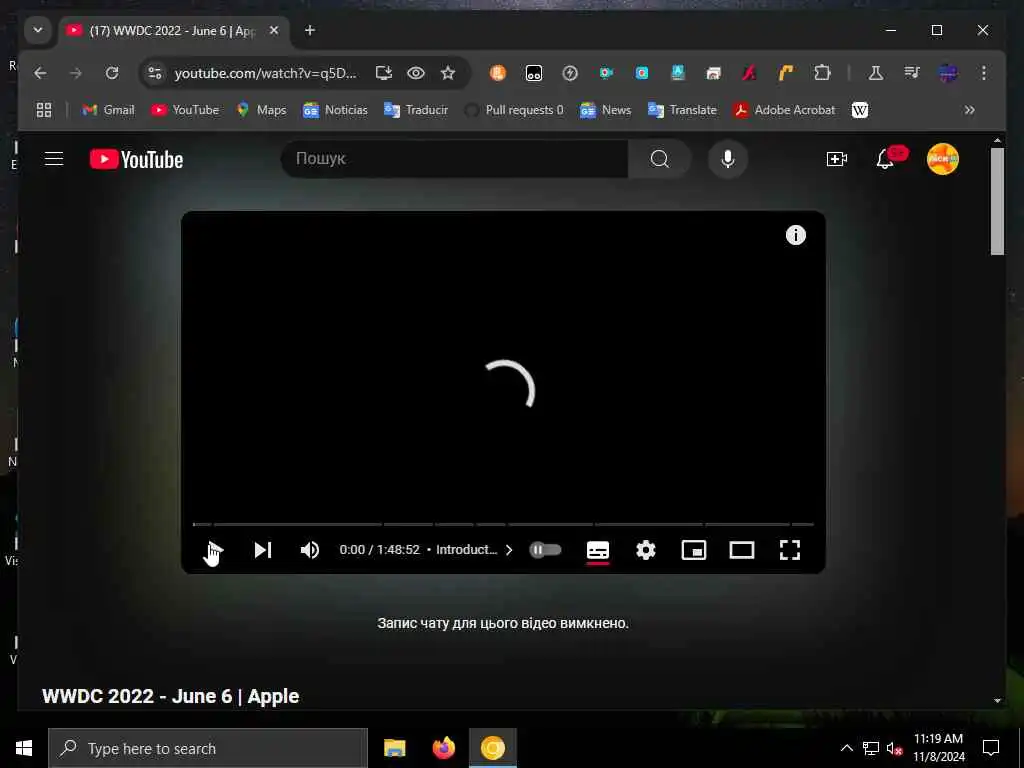The image size is (1024, 768).
Task: Select the WWDC 2022 browser tab
Action: (175, 31)
